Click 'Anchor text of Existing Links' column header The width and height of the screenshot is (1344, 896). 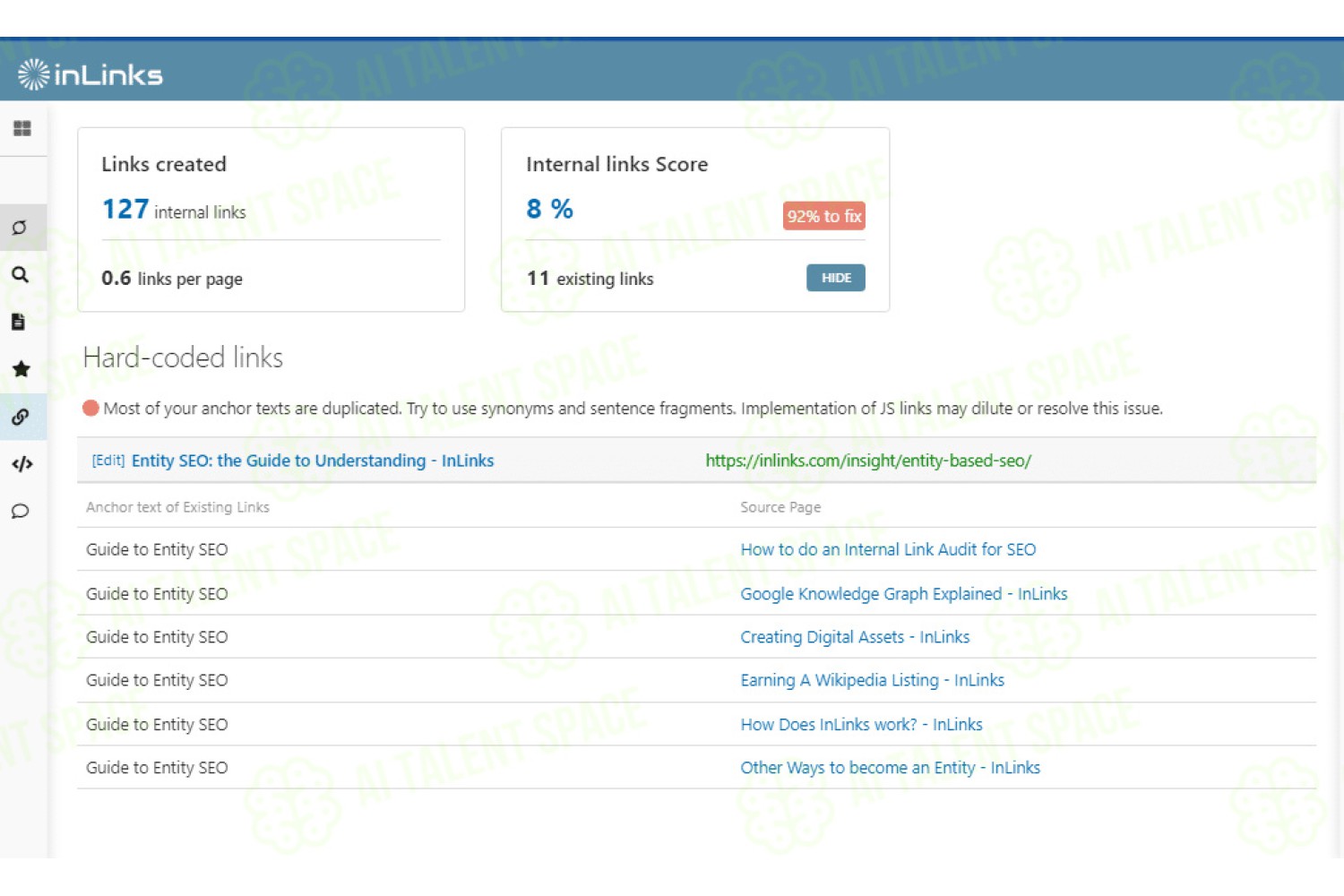click(x=177, y=507)
